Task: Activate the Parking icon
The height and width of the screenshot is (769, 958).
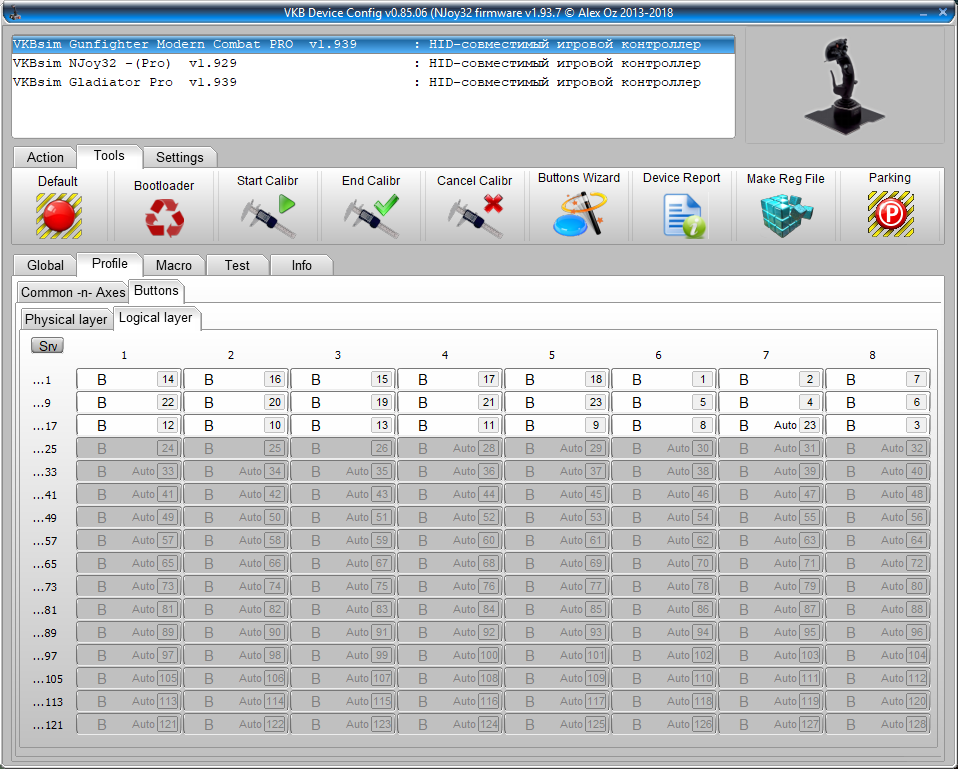Action: tap(890, 214)
